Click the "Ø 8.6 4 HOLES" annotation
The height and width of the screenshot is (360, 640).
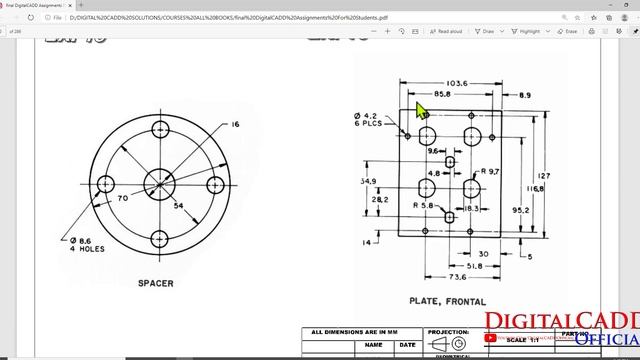click(x=87, y=245)
